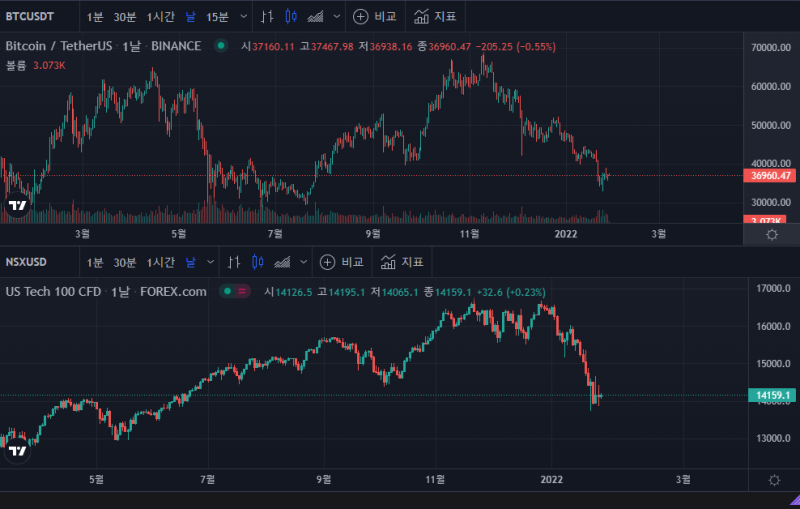The height and width of the screenshot is (509, 800).
Task: Select 15분 interval on BTCUSDT chart
Action: coord(217,17)
